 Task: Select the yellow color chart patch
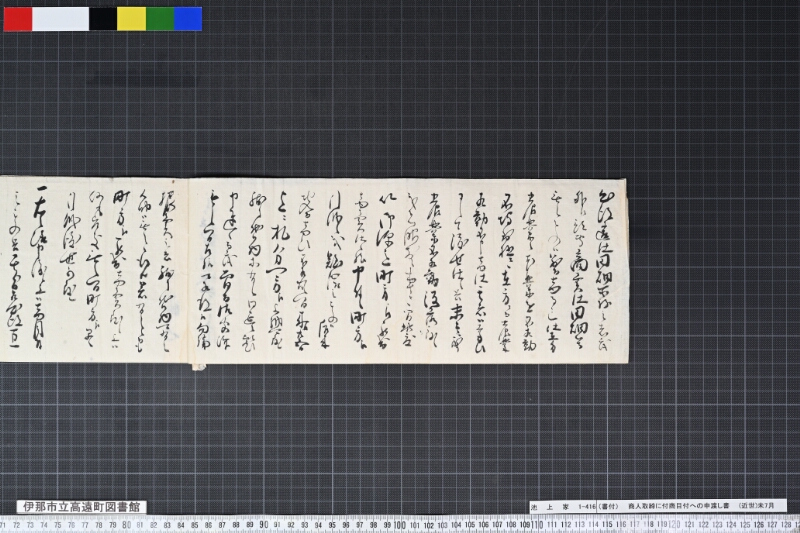(132, 19)
